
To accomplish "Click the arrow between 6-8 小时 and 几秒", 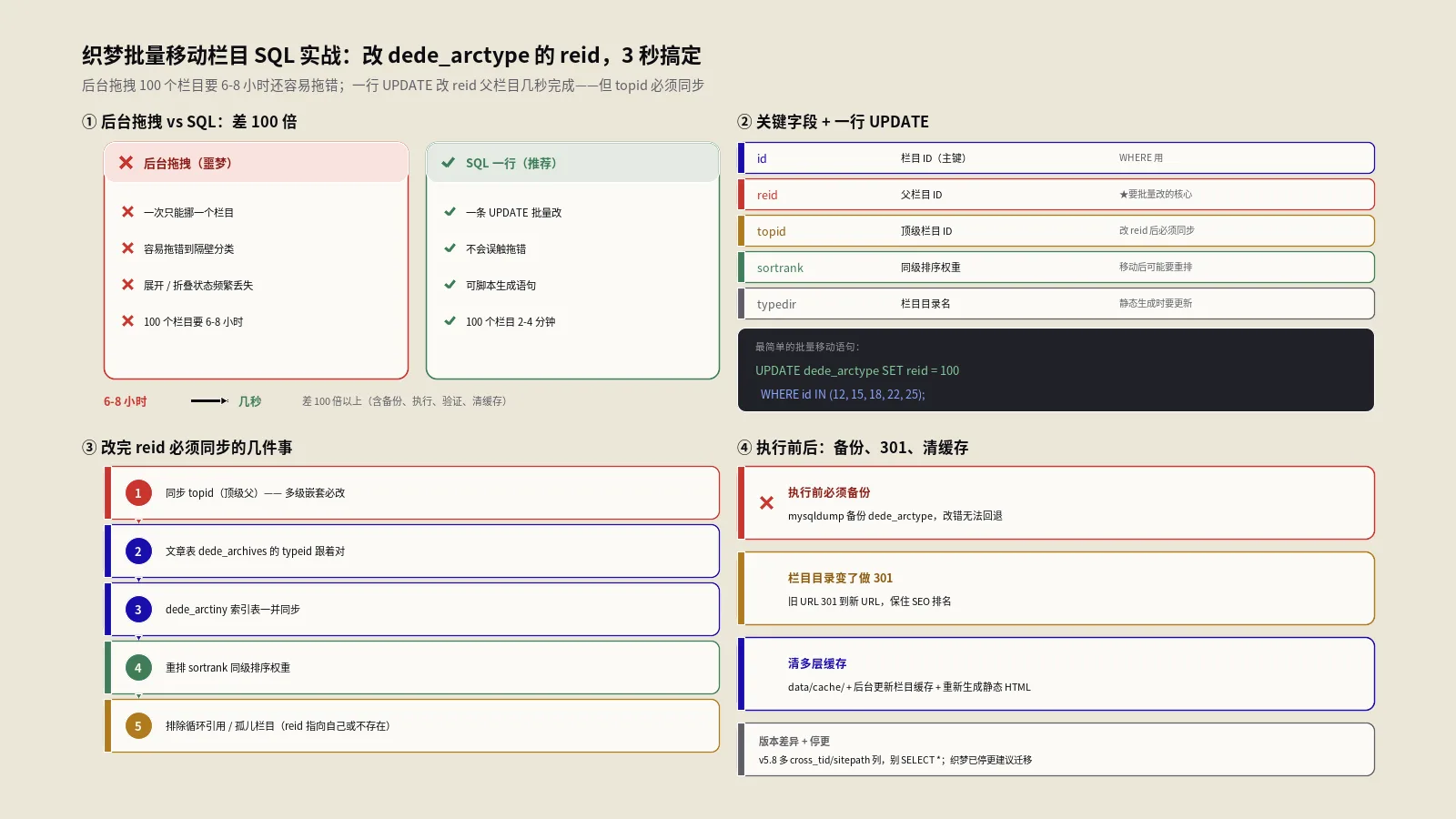I will point(209,401).
